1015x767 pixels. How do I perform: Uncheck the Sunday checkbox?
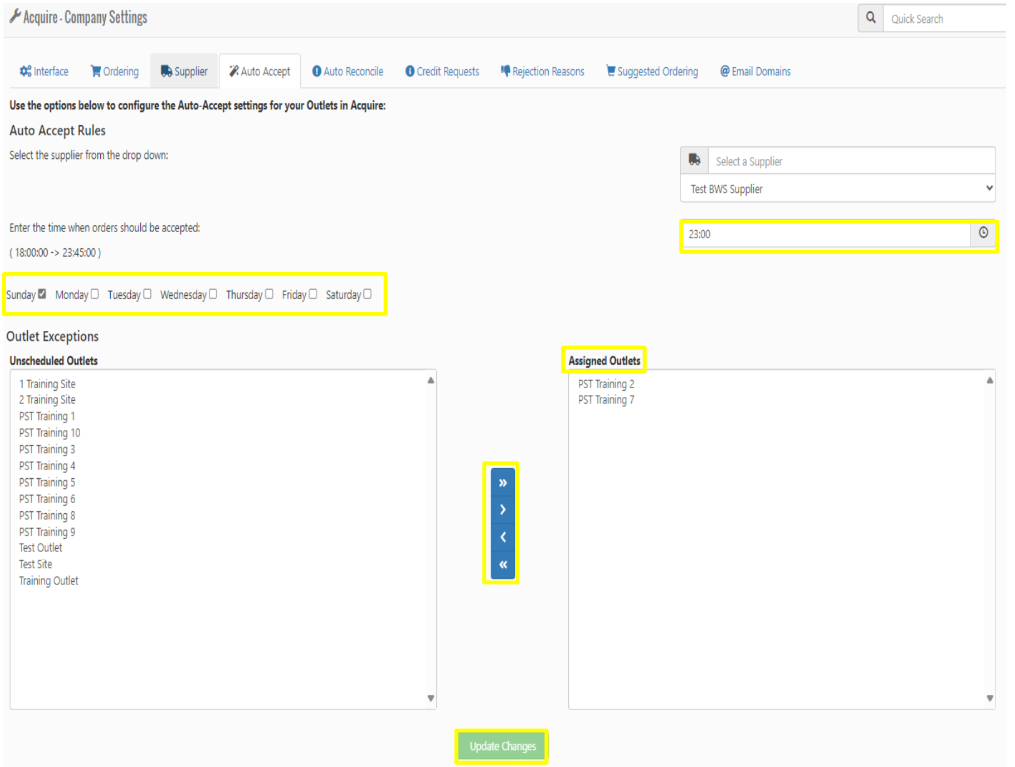(x=42, y=294)
